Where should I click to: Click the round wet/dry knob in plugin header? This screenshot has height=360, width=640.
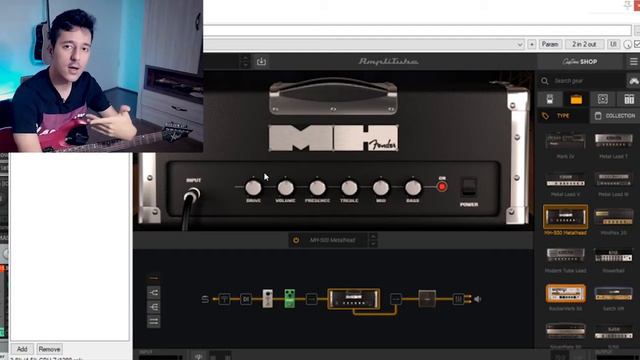(x=627, y=44)
